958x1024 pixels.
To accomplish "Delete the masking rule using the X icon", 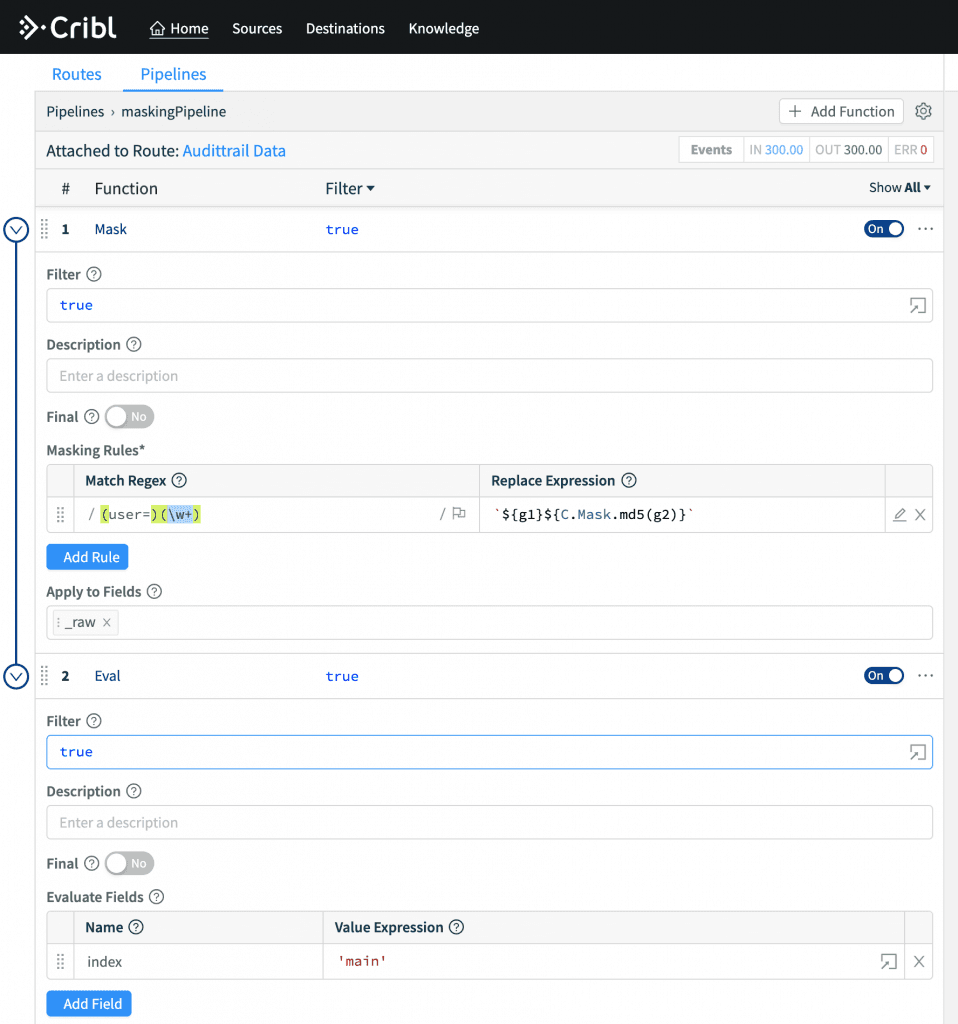I will tap(919, 513).
